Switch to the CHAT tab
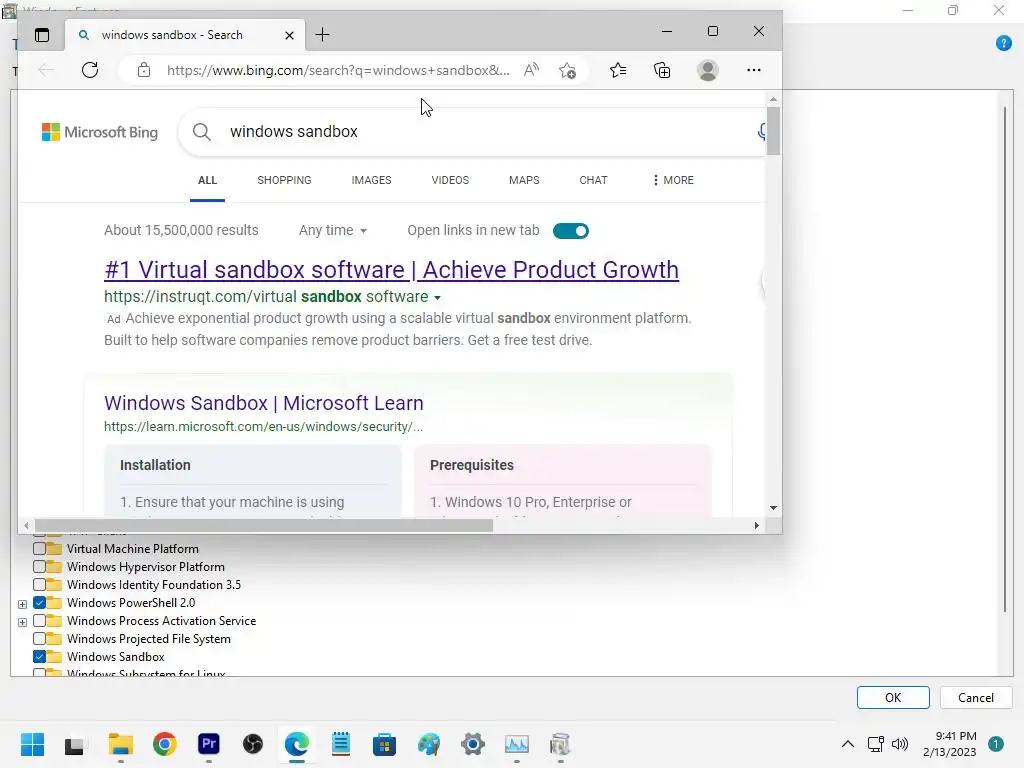 (594, 180)
